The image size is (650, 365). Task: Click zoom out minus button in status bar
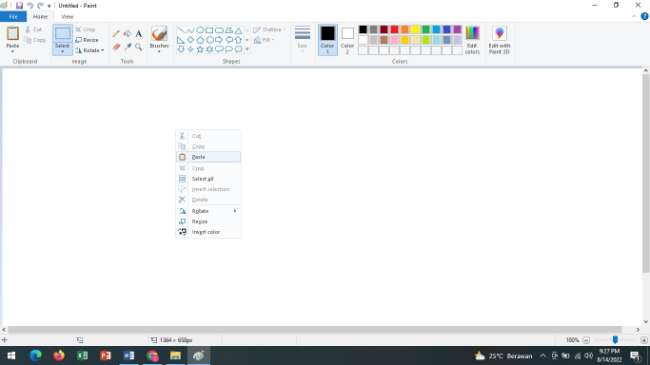tap(586, 340)
